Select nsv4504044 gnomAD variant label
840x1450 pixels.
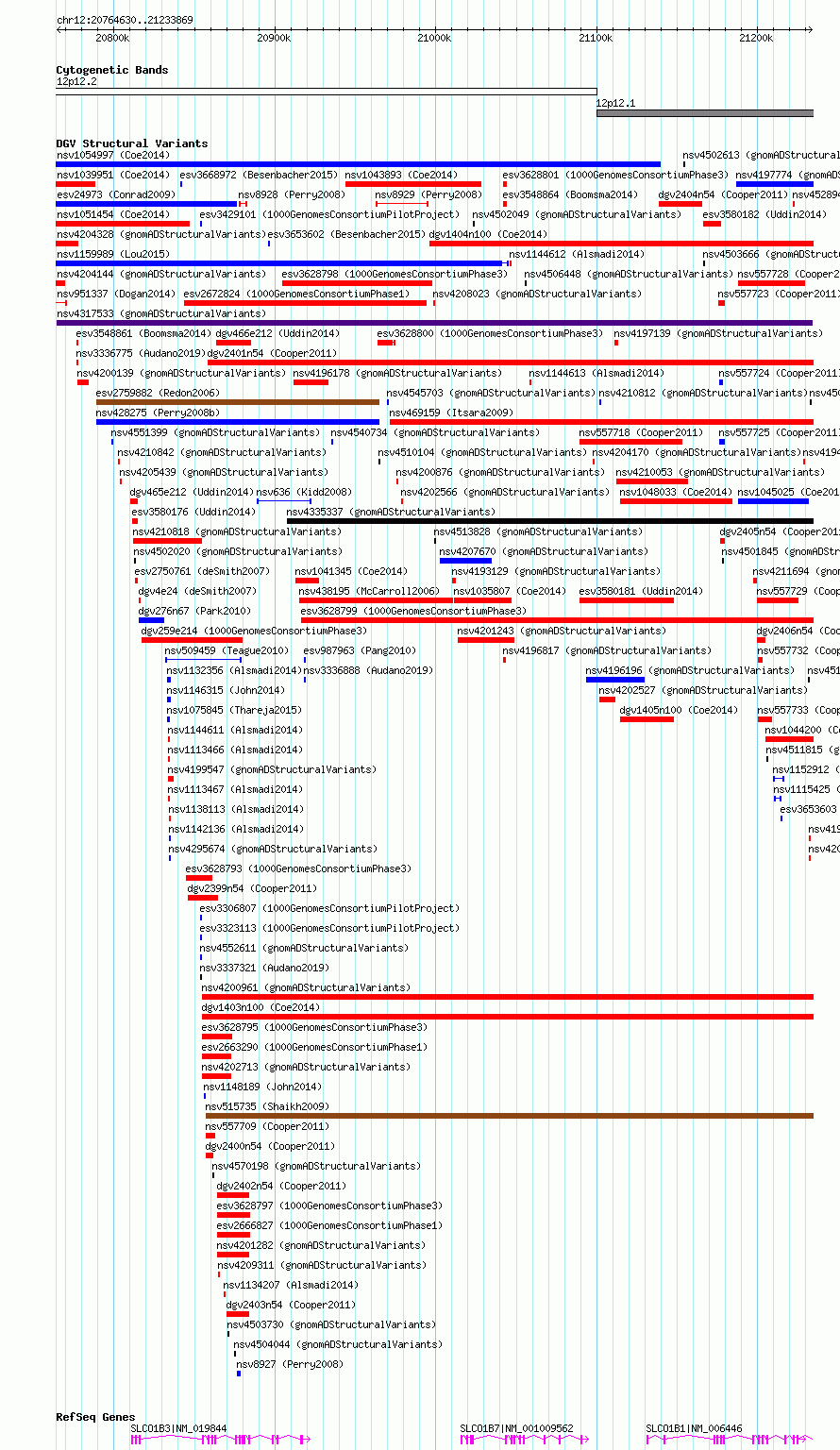337,1344
